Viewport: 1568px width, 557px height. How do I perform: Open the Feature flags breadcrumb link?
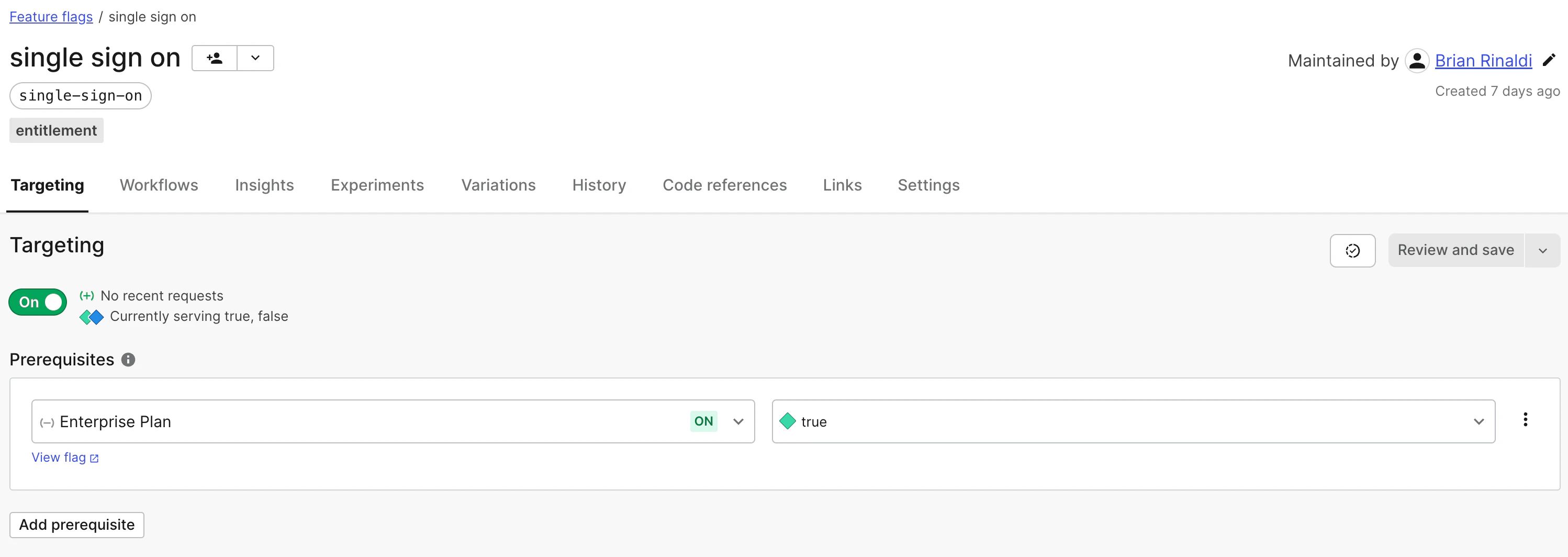click(x=51, y=16)
